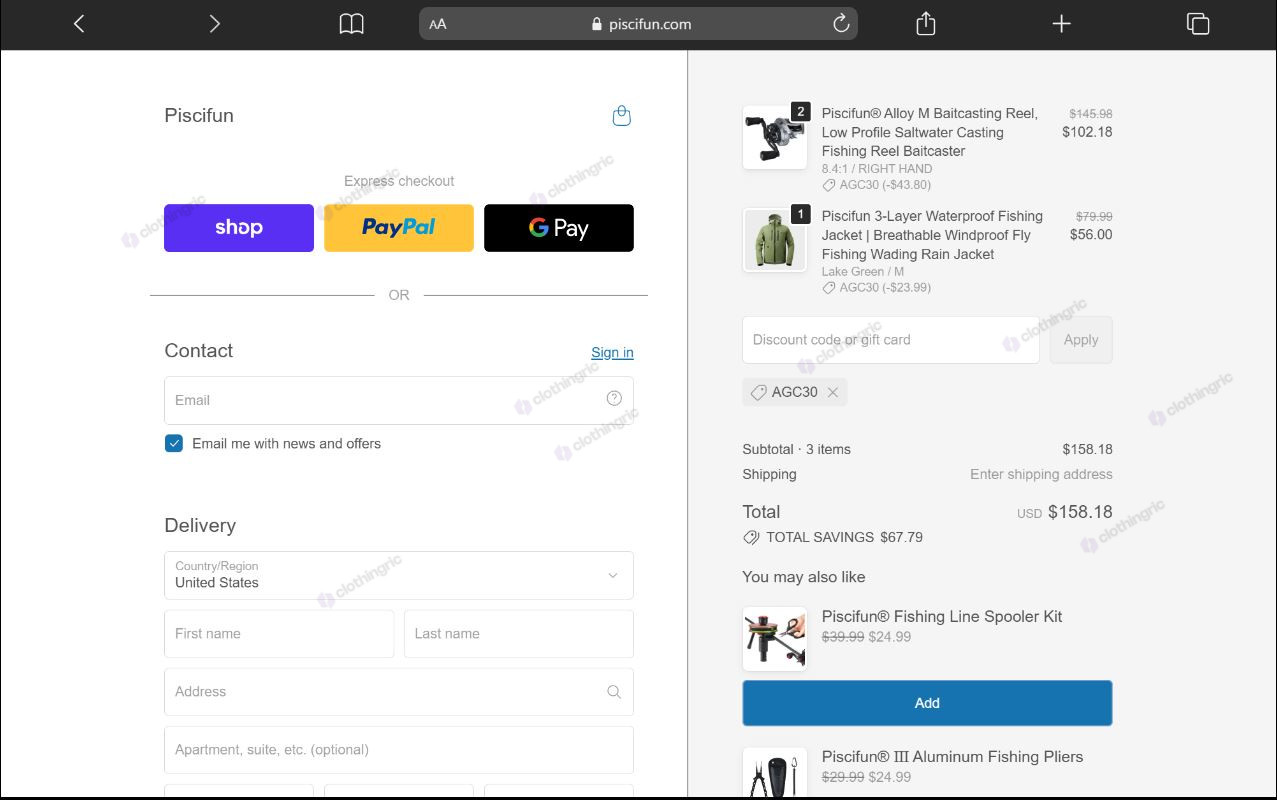Click the Aluminum Fishing Pliers thumbnail
This screenshot has width=1277, height=800.
tap(775, 772)
